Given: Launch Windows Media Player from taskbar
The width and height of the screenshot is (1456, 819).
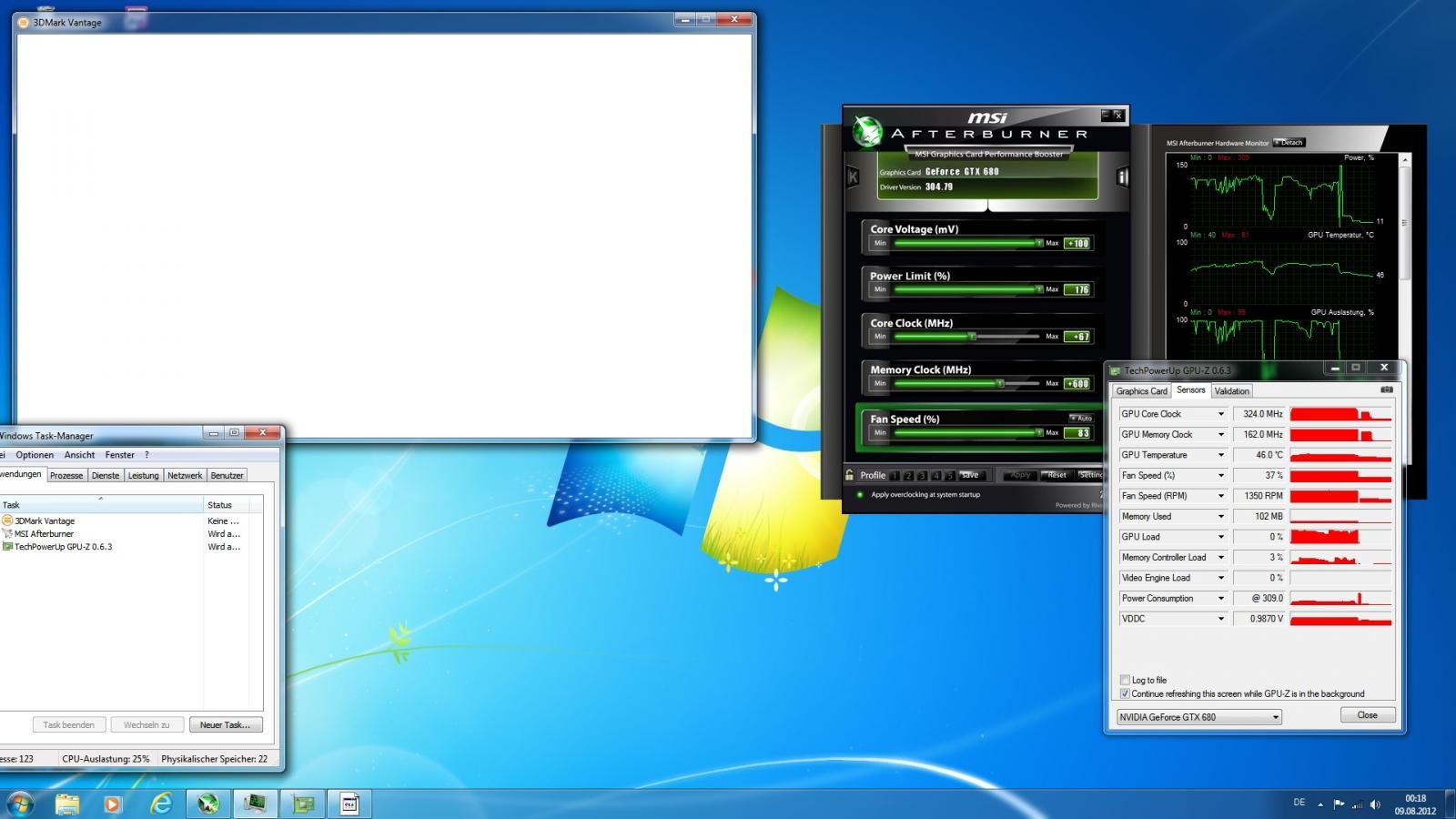Looking at the screenshot, I should (x=113, y=804).
